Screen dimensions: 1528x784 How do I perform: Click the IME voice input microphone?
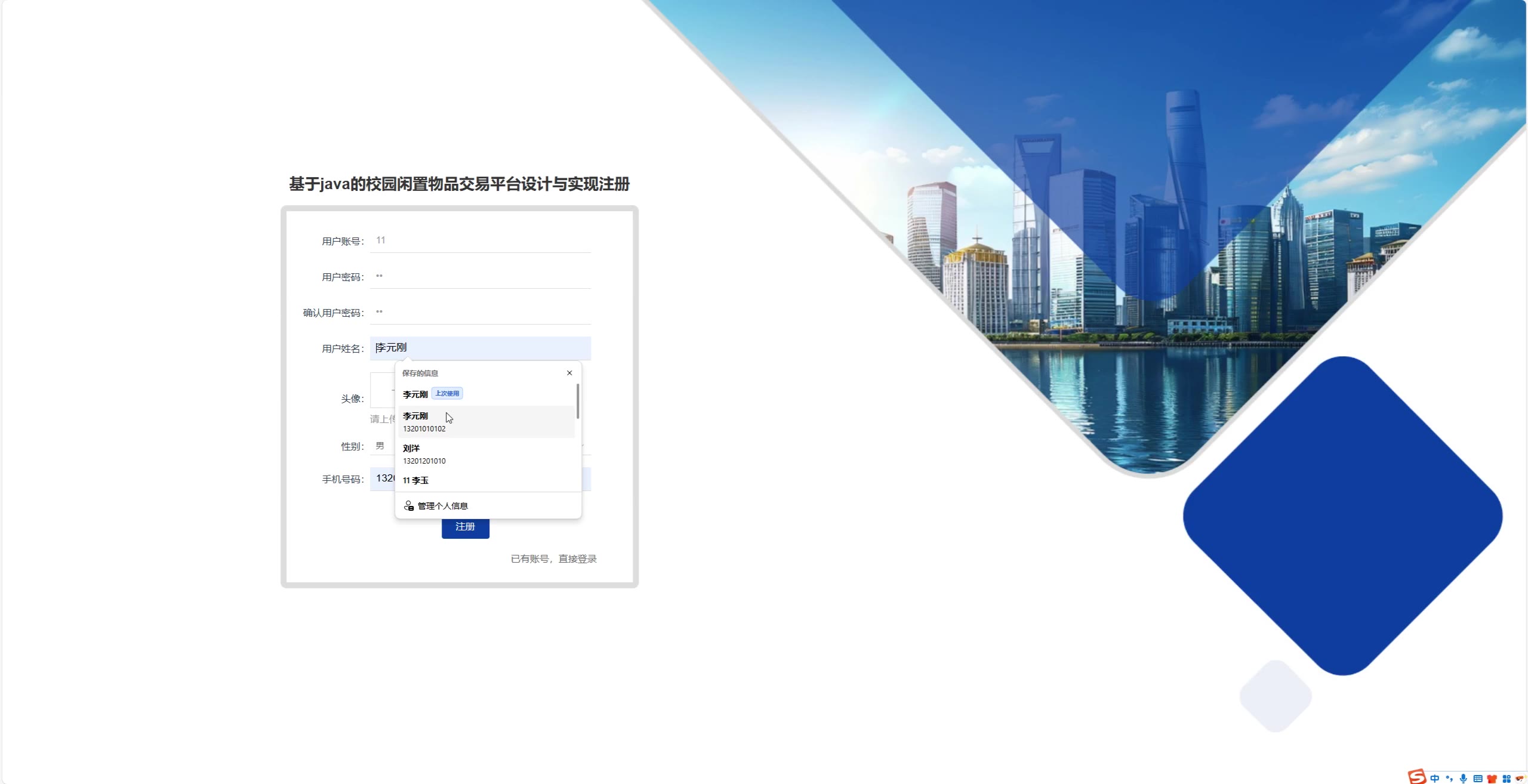point(1464,778)
